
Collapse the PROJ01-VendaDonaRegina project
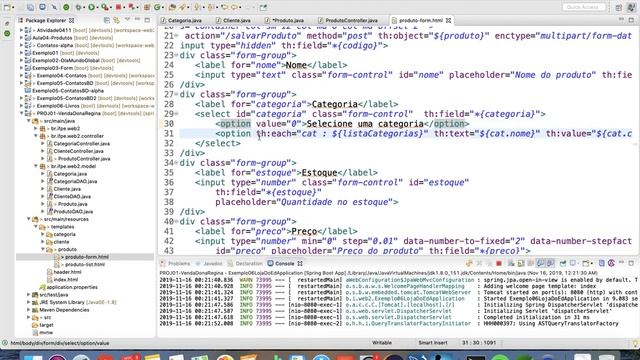point(21,113)
